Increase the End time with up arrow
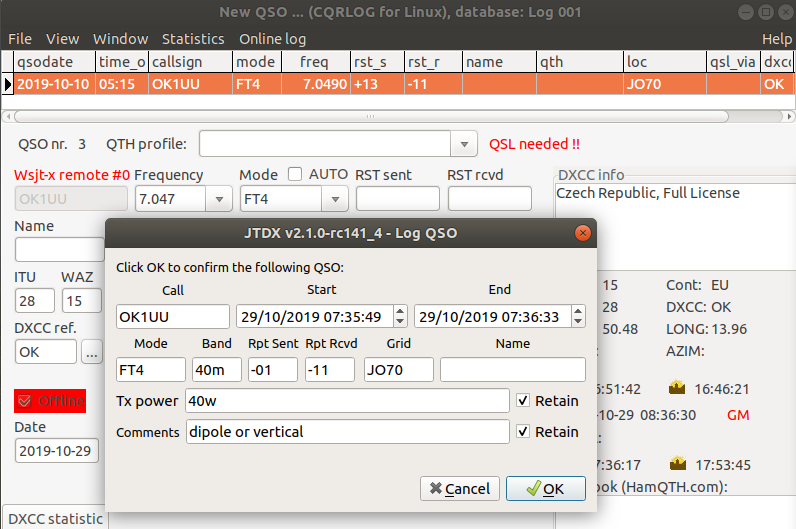Image resolution: width=796 pixels, height=529 pixels. click(x=578, y=311)
